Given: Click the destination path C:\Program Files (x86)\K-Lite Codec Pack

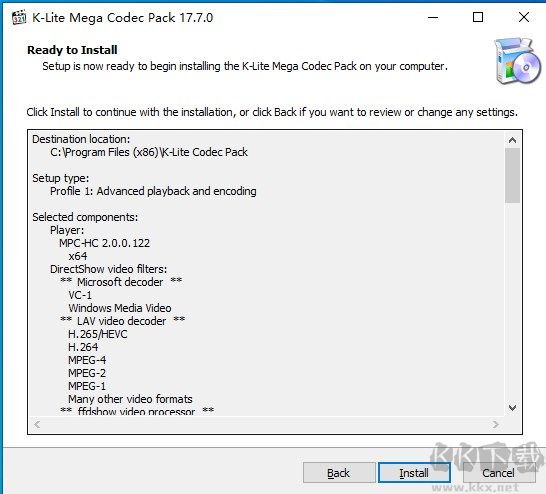Looking at the screenshot, I should click(x=149, y=152).
